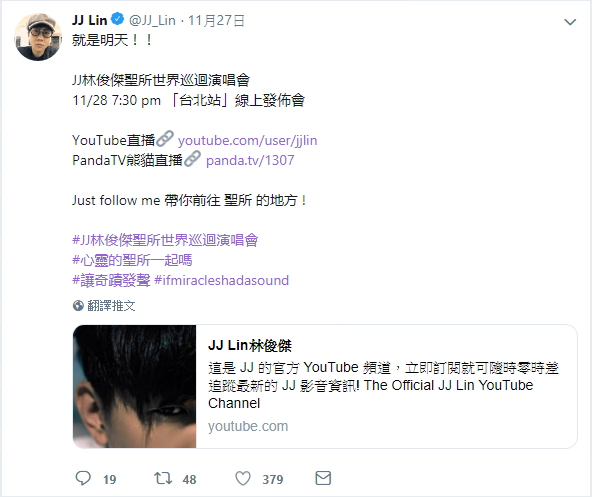Click 翻譯推文 to translate the tweet

(111, 306)
